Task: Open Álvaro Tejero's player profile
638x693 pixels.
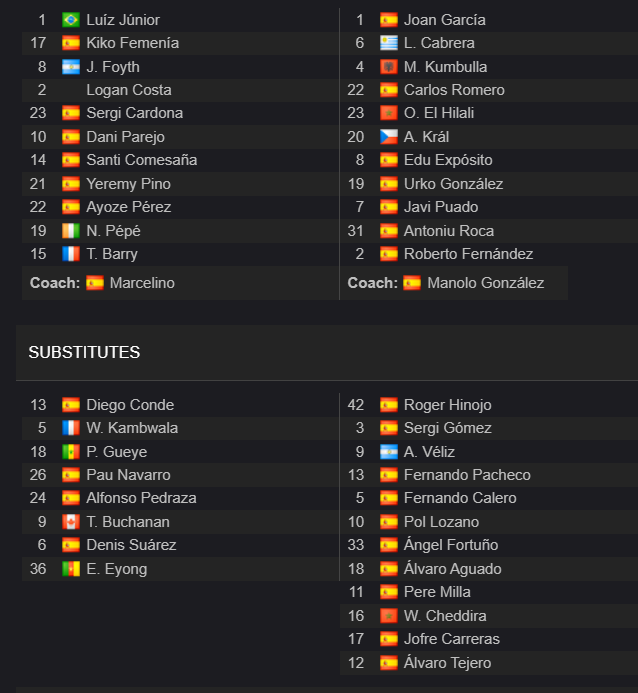Action: coord(448,663)
